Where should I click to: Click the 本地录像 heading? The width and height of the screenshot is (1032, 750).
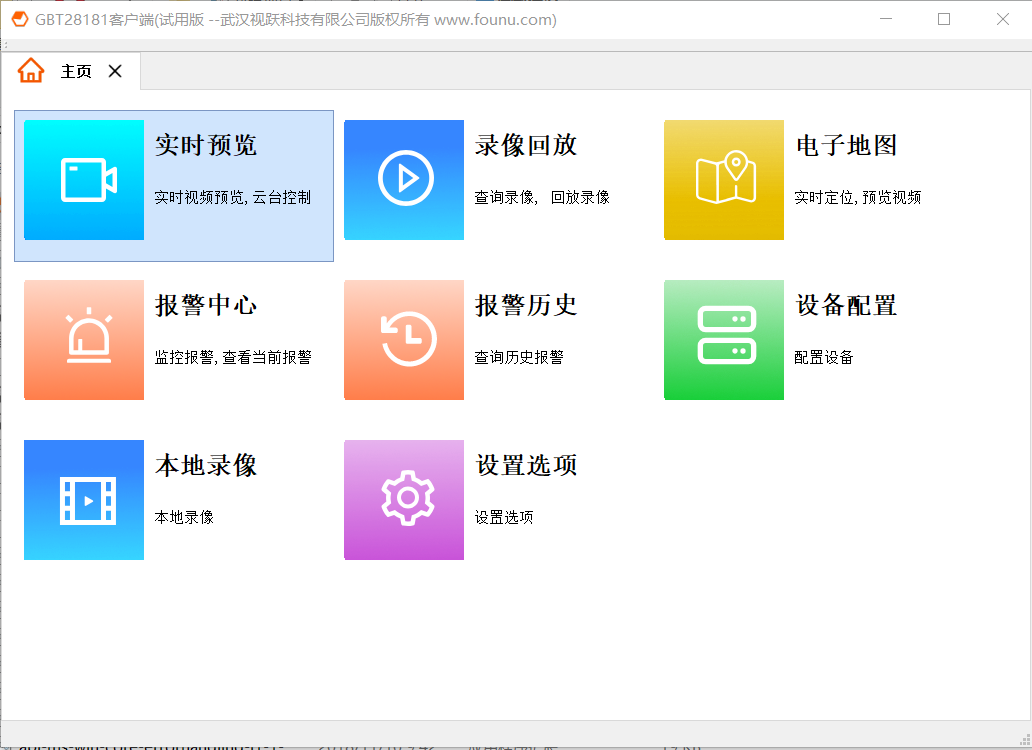coord(206,466)
